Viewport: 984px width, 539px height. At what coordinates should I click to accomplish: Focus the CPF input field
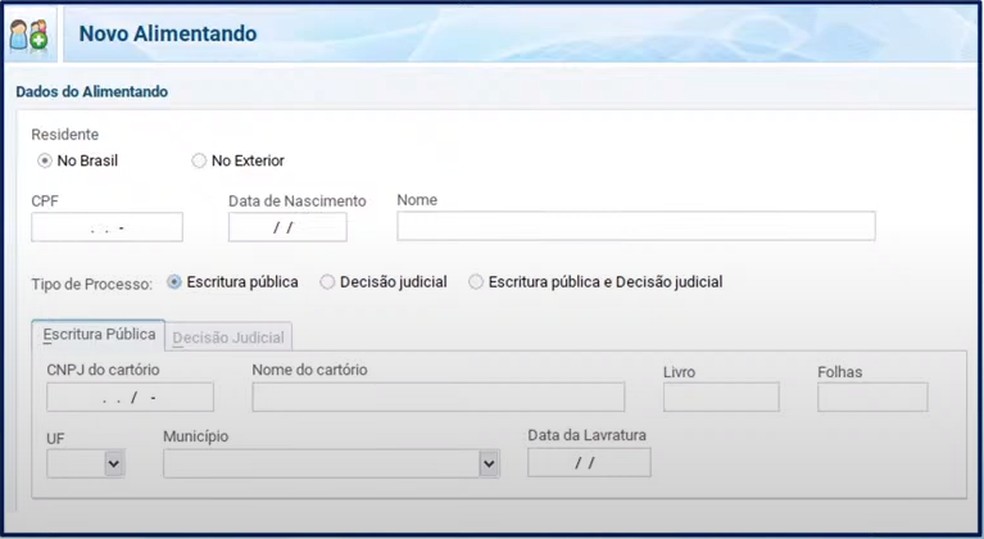[x=107, y=227]
